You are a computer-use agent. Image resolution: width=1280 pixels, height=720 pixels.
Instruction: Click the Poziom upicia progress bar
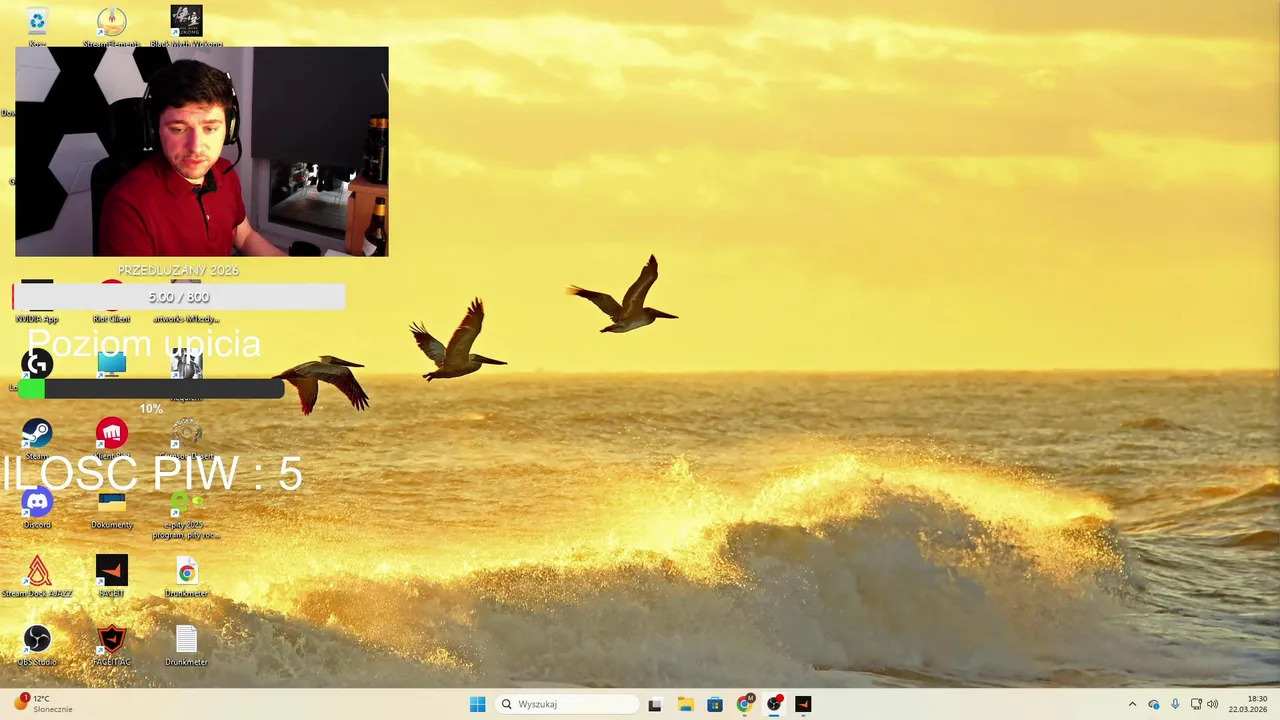(x=152, y=388)
